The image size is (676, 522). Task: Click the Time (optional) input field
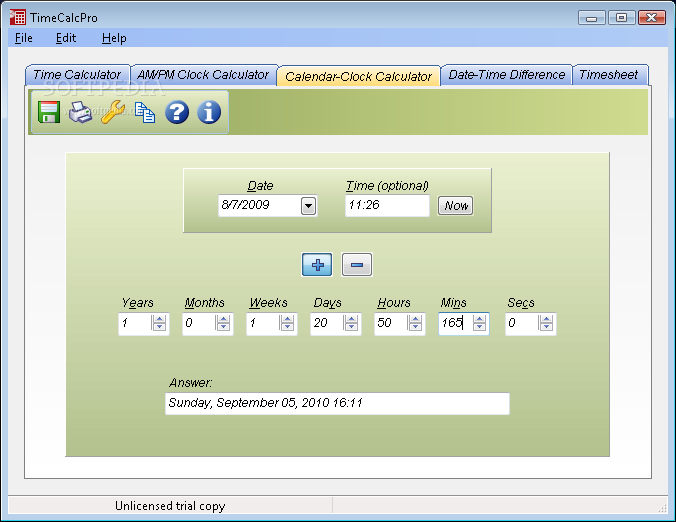(387, 205)
